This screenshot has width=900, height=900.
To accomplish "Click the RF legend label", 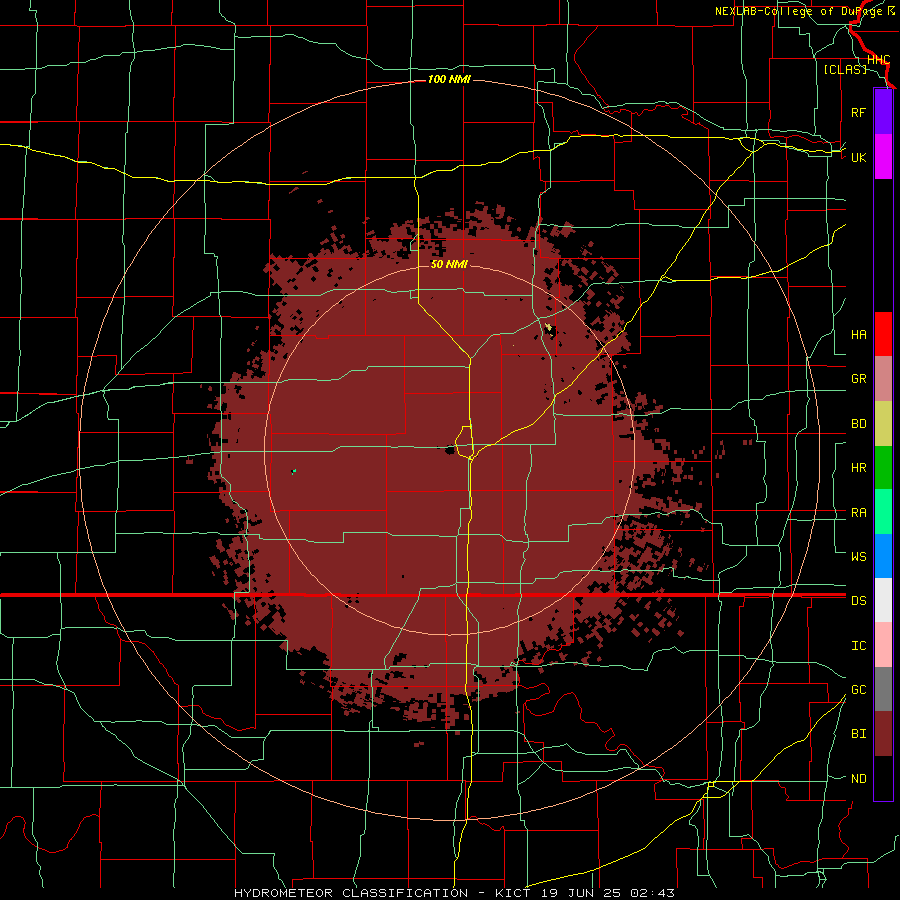I will 858,112.
